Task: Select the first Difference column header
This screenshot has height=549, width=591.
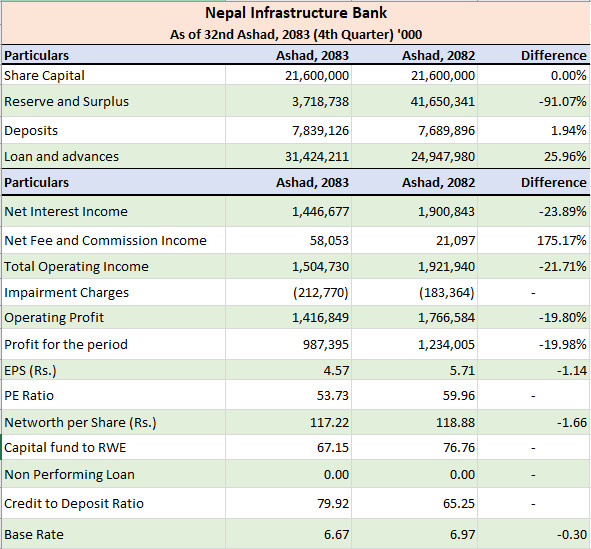Action: [x=554, y=56]
